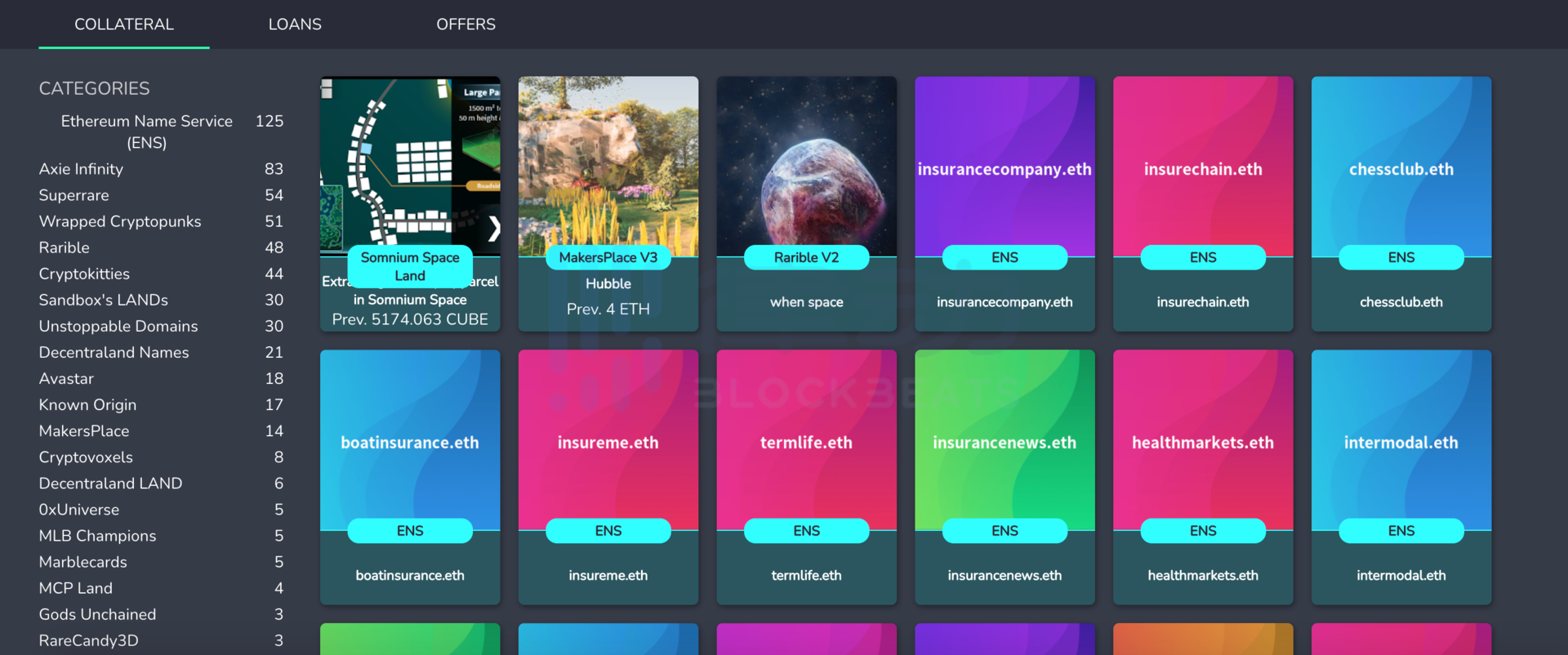Click the ENS badge on insureme.eth
This screenshot has width=1568, height=655.
[608, 531]
